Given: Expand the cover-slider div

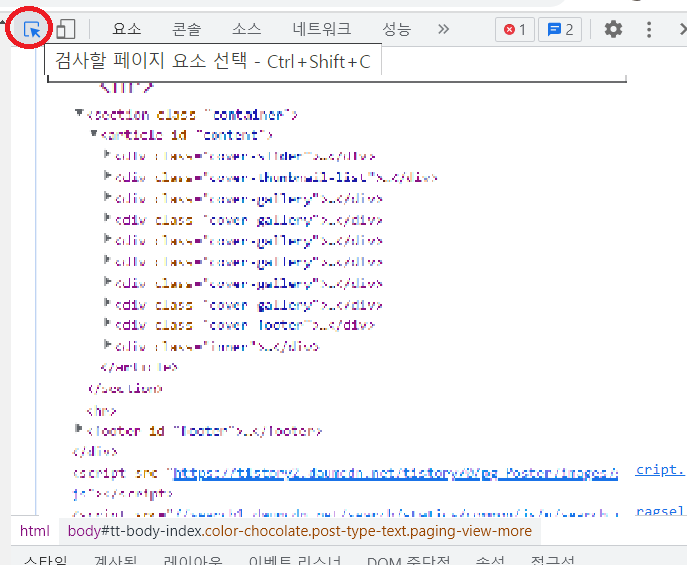Looking at the screenshot, I should tap(107, 154).
